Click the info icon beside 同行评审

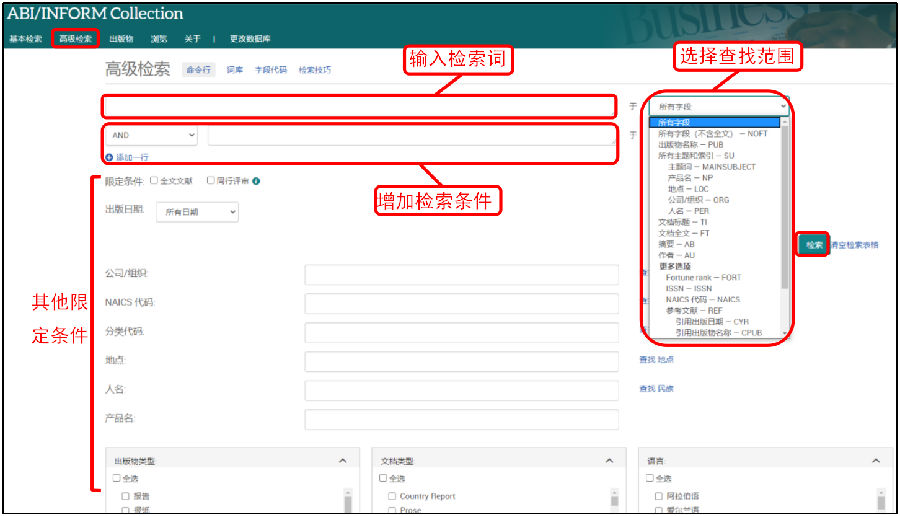click(256, 181)
